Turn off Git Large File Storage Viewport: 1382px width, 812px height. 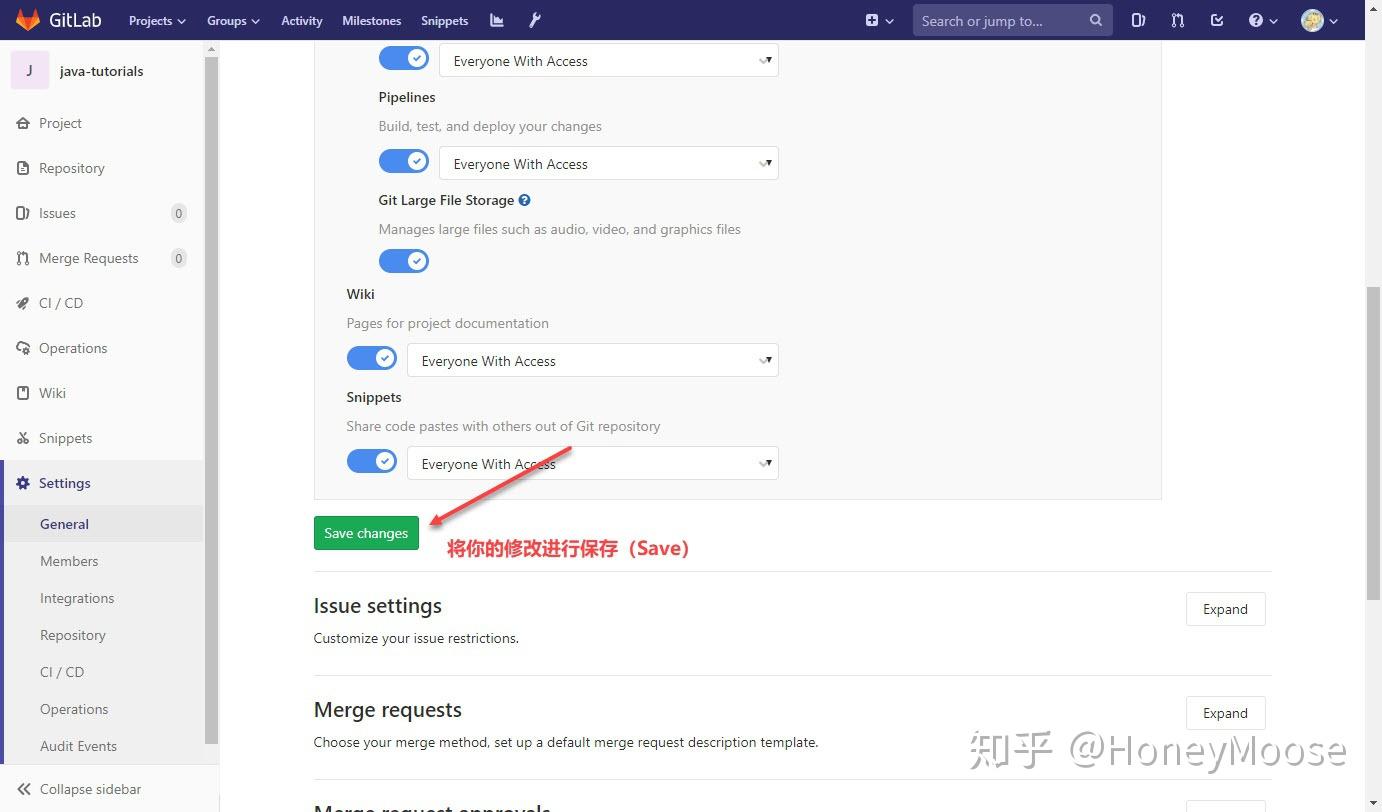coord(403,260)
